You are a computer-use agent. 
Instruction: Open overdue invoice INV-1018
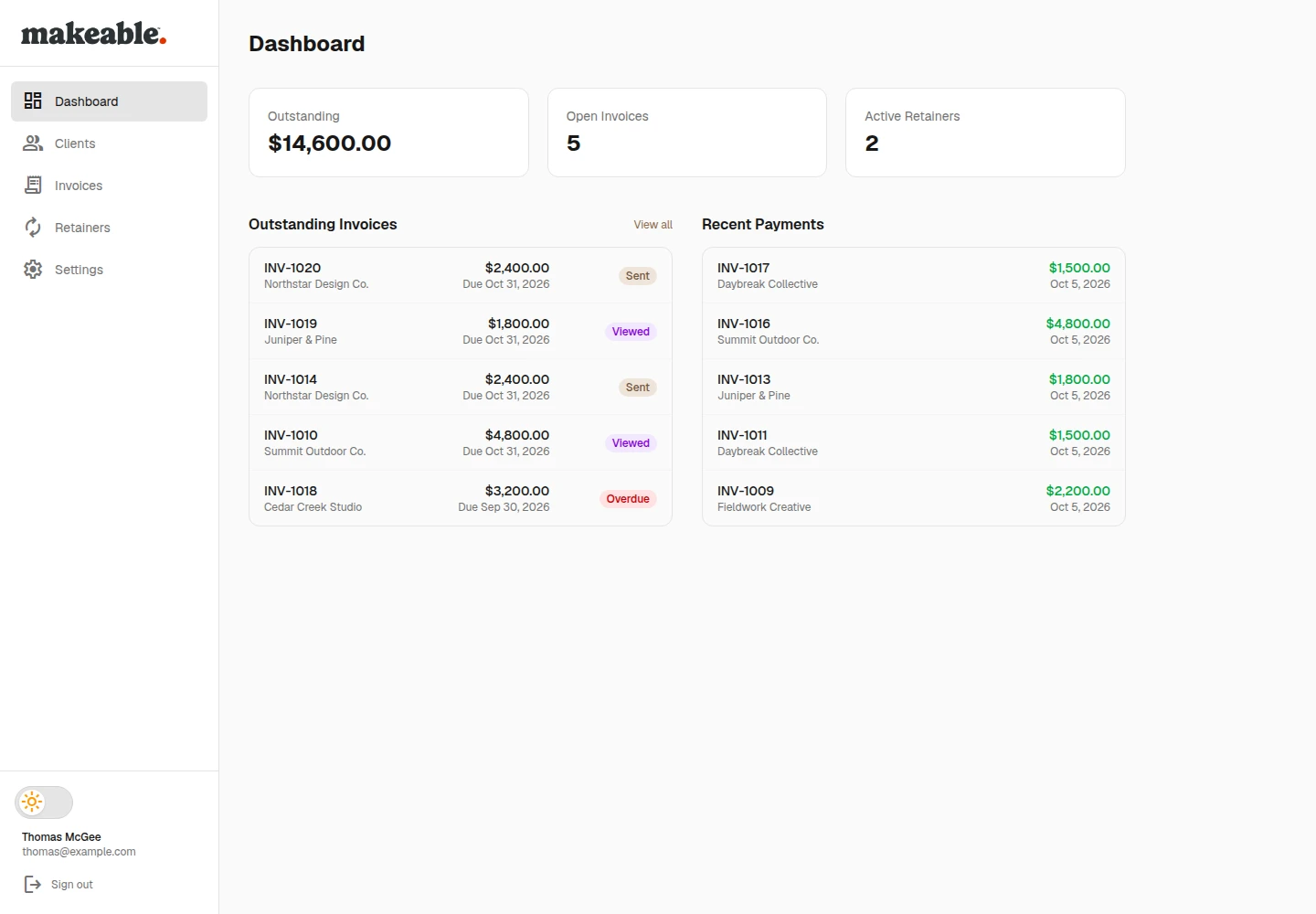[x=461, y=498]
